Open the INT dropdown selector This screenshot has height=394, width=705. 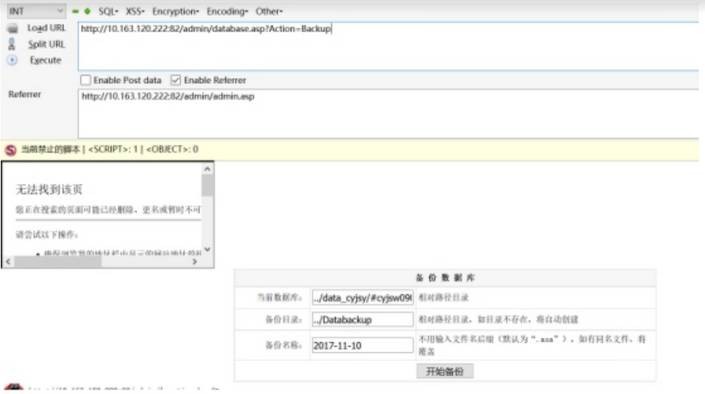pyautogui.click(x=36, y=11)
